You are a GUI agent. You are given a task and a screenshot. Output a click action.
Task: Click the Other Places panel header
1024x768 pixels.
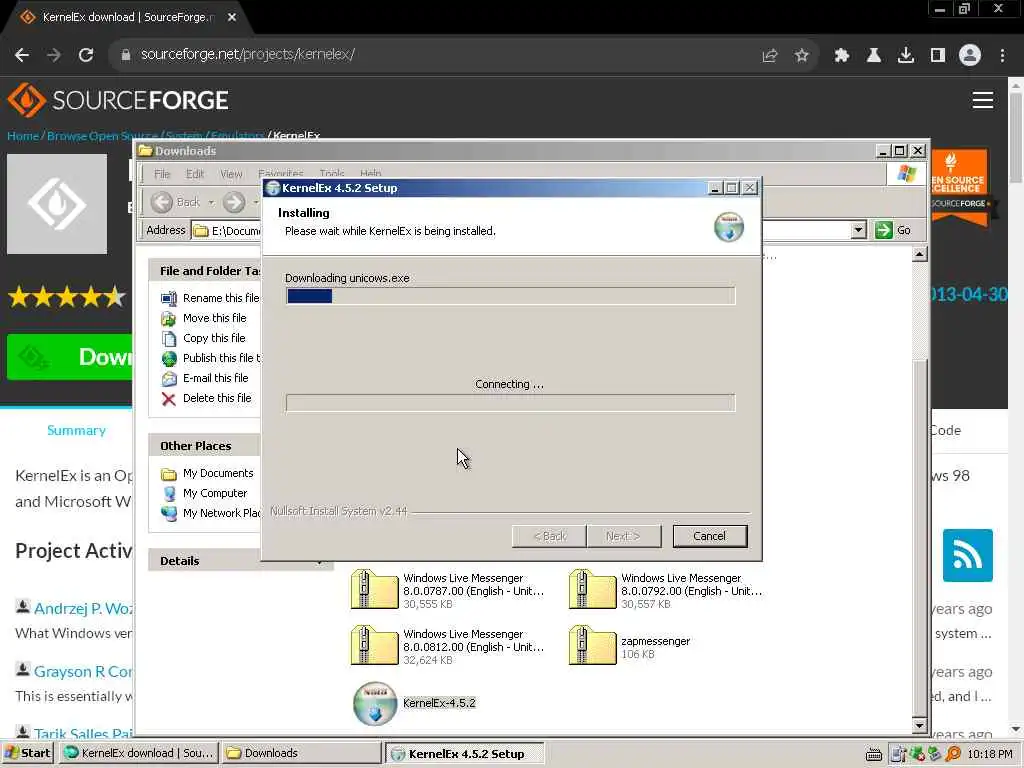tap(204, 446)
